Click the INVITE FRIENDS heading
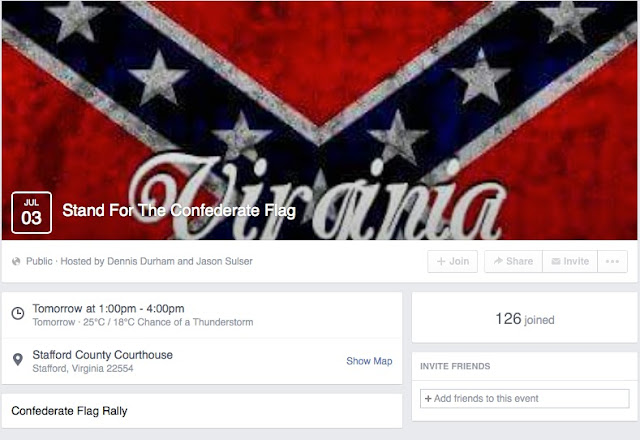Viewport: 640px width, 440px height. [455, 366]
